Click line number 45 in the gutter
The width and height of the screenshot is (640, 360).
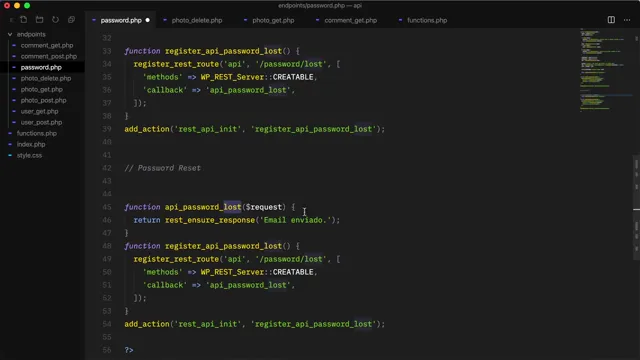107,207
